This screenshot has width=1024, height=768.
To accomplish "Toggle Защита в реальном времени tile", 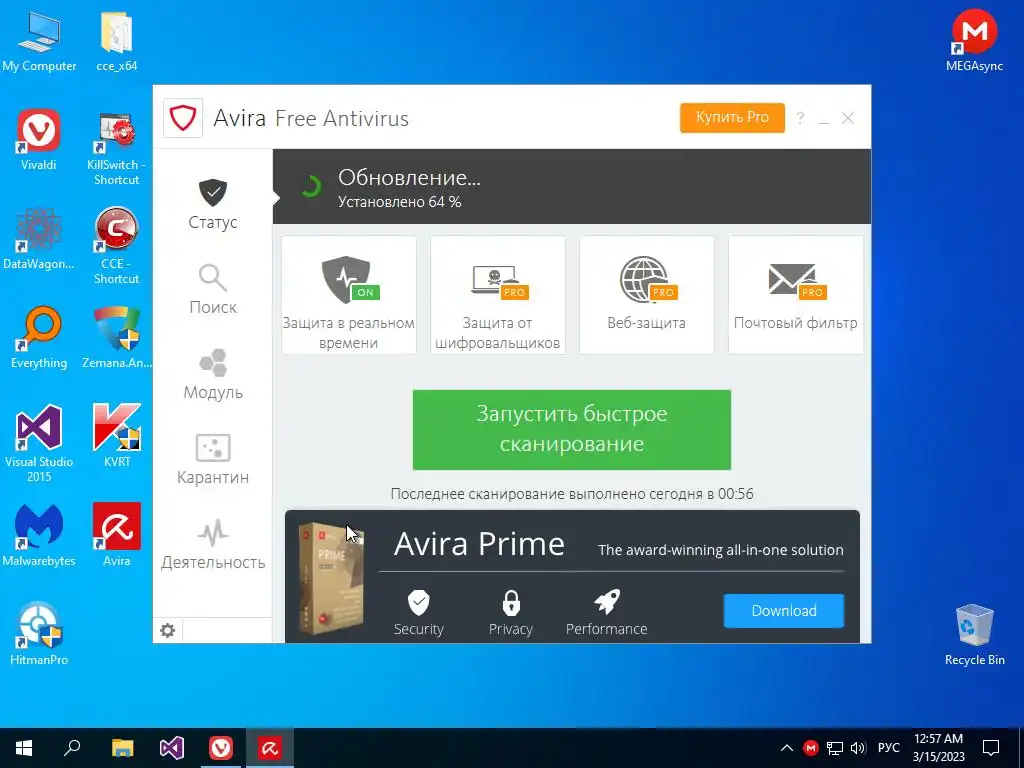I will click(x=349, y=295).
